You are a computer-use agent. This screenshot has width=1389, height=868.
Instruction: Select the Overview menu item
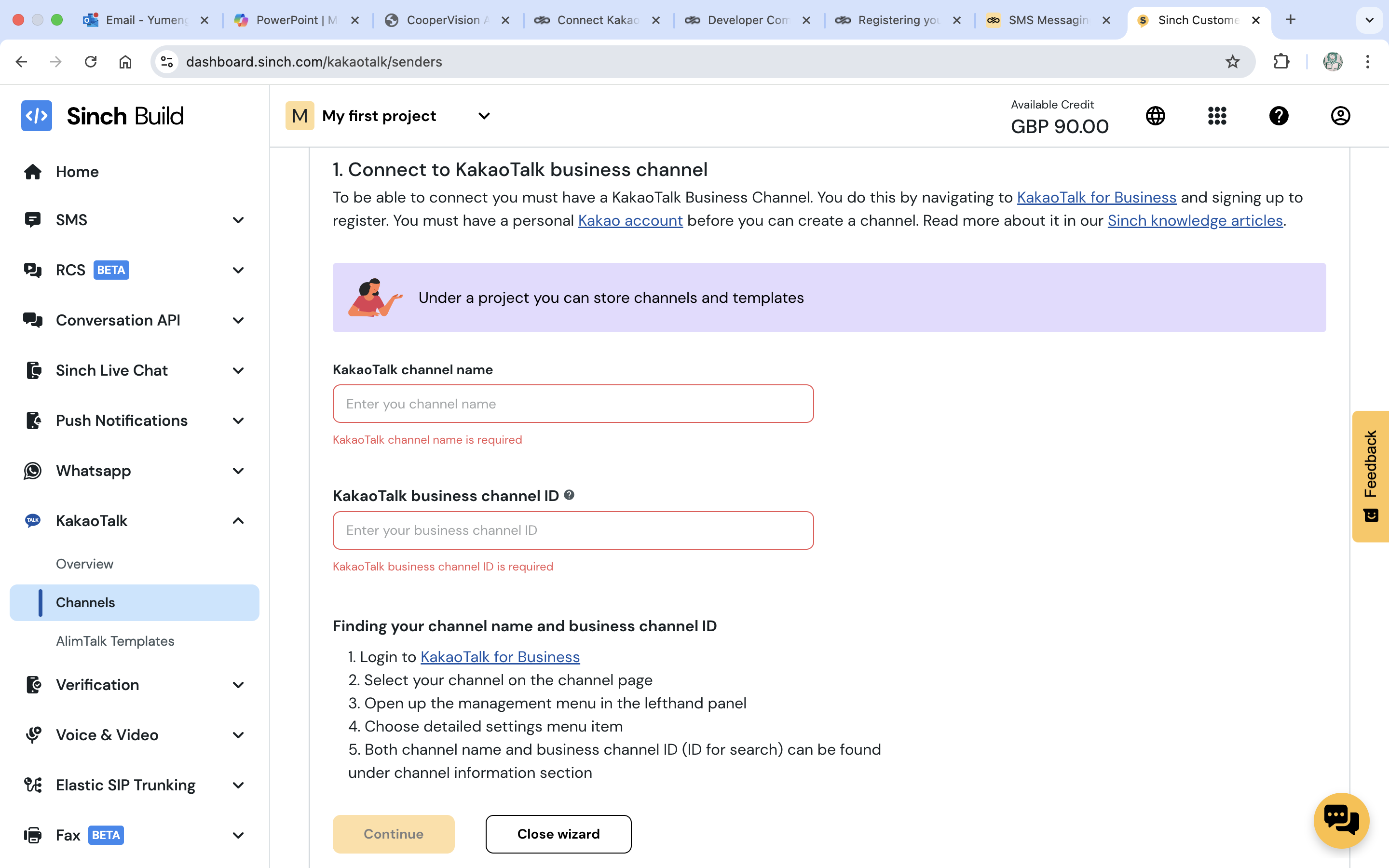pos(84,564)
